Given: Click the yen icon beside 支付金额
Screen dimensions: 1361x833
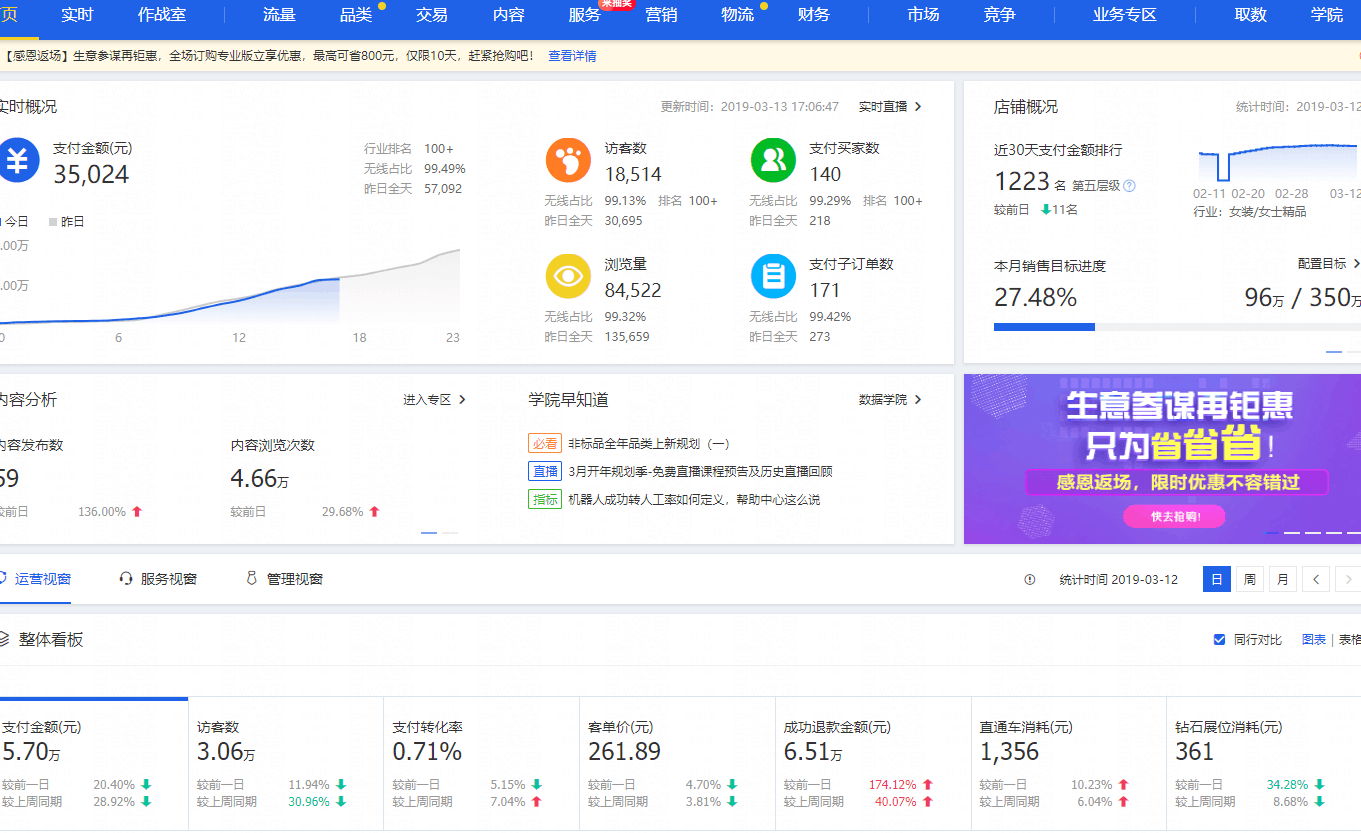Looking at the screenshot, I should pyautogui.click(x=17, y=161).
